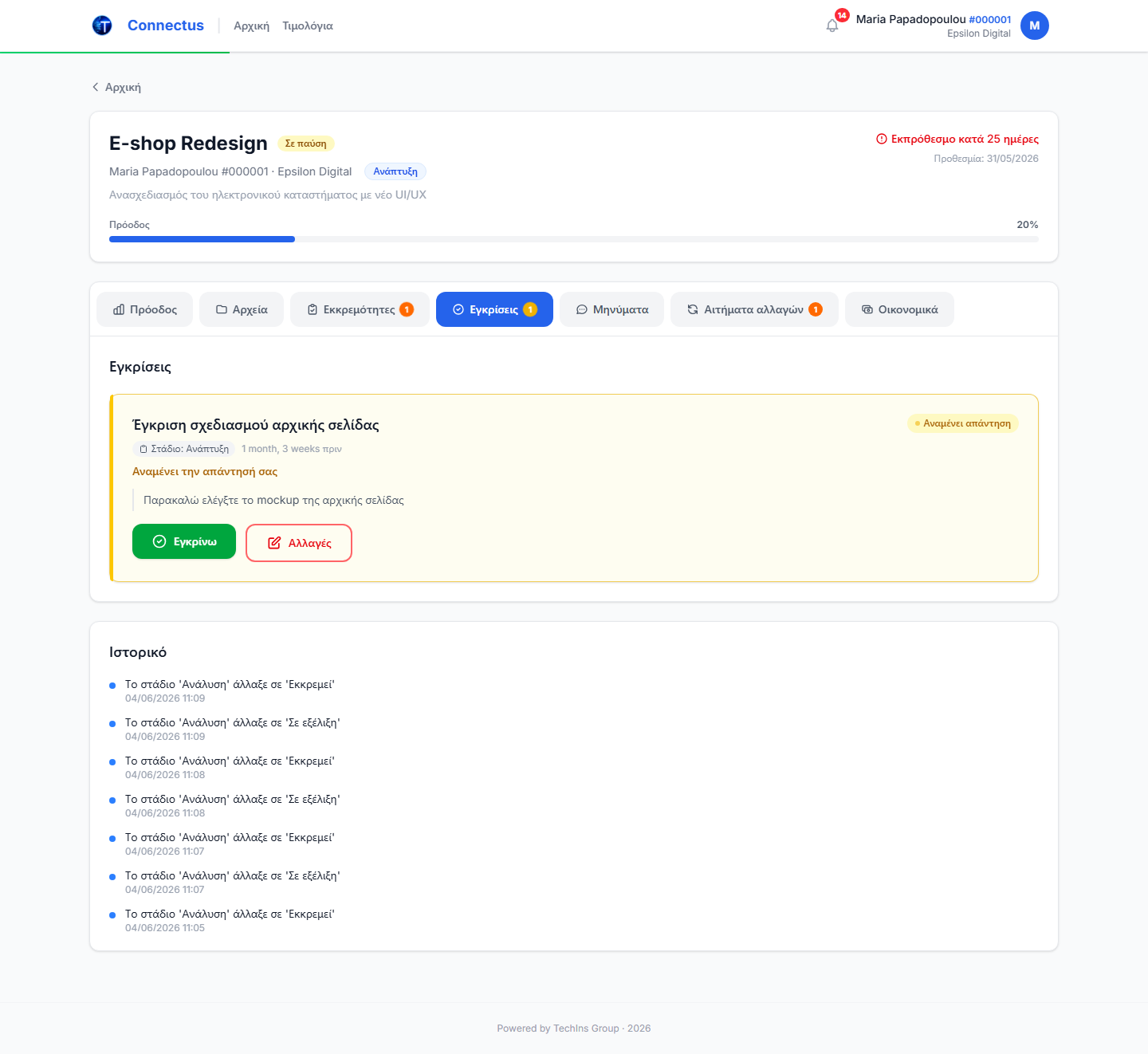Click the overdue warning clock icon
The height and width of the screenshot is (1054, 1148).
click(882, 139)
